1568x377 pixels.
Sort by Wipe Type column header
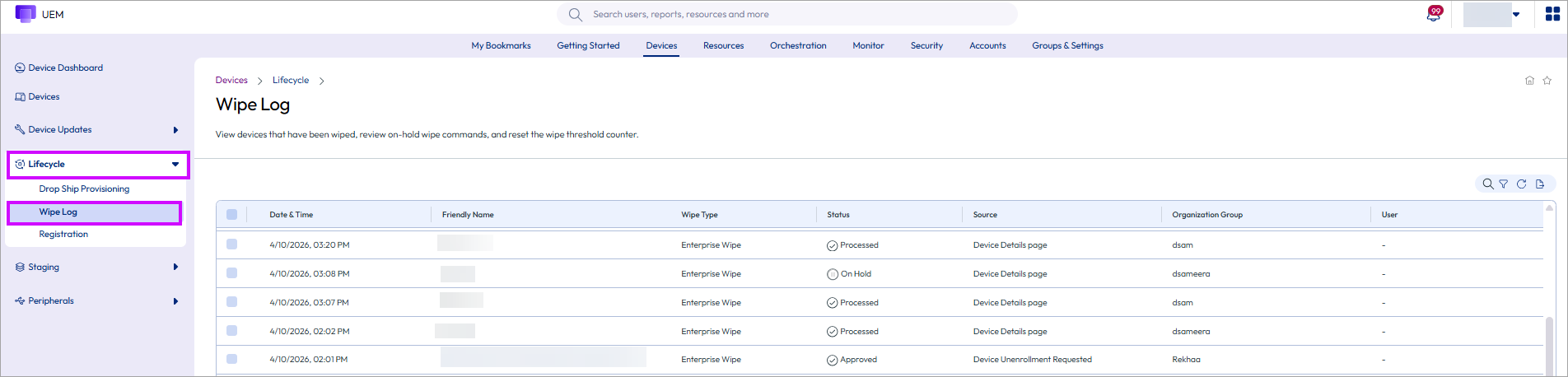pos(699,215)
